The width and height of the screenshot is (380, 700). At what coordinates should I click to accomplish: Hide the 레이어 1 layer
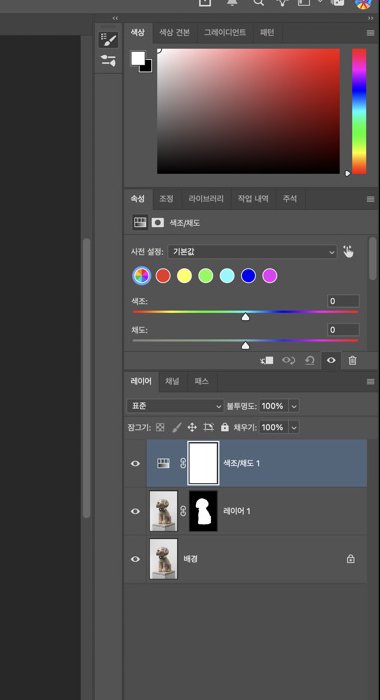(135, 511)
